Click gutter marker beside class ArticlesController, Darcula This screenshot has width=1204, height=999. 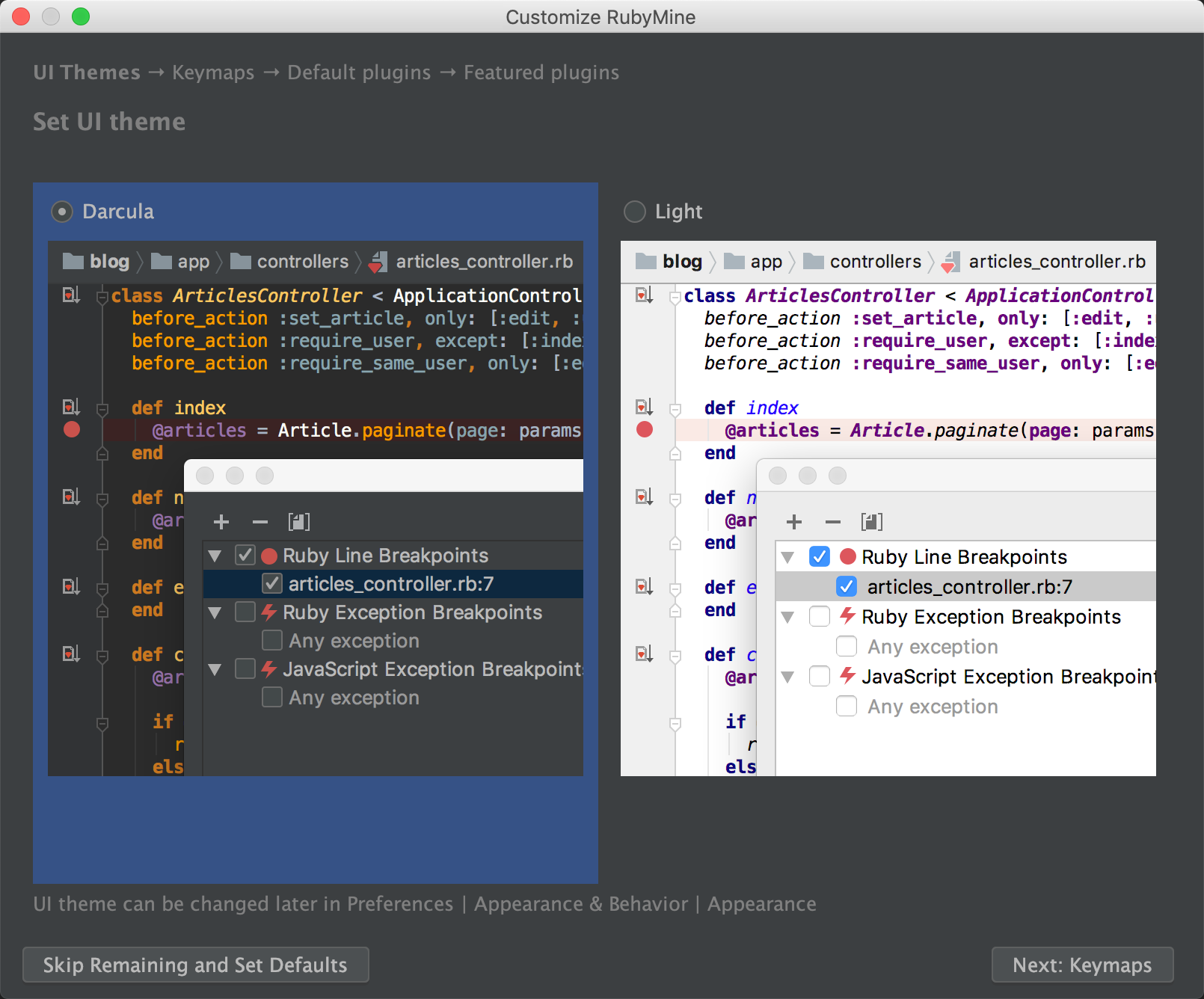(71, 295)
